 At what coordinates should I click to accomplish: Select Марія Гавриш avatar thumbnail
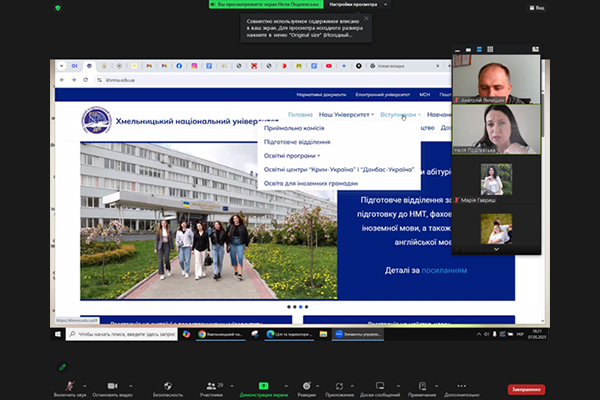pos(496,179)
